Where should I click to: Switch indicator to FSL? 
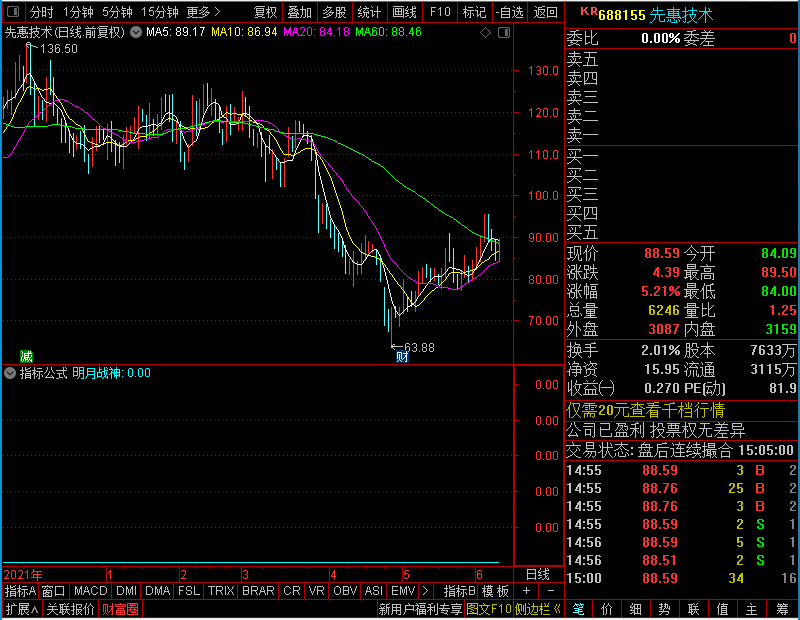coord(189,591)
